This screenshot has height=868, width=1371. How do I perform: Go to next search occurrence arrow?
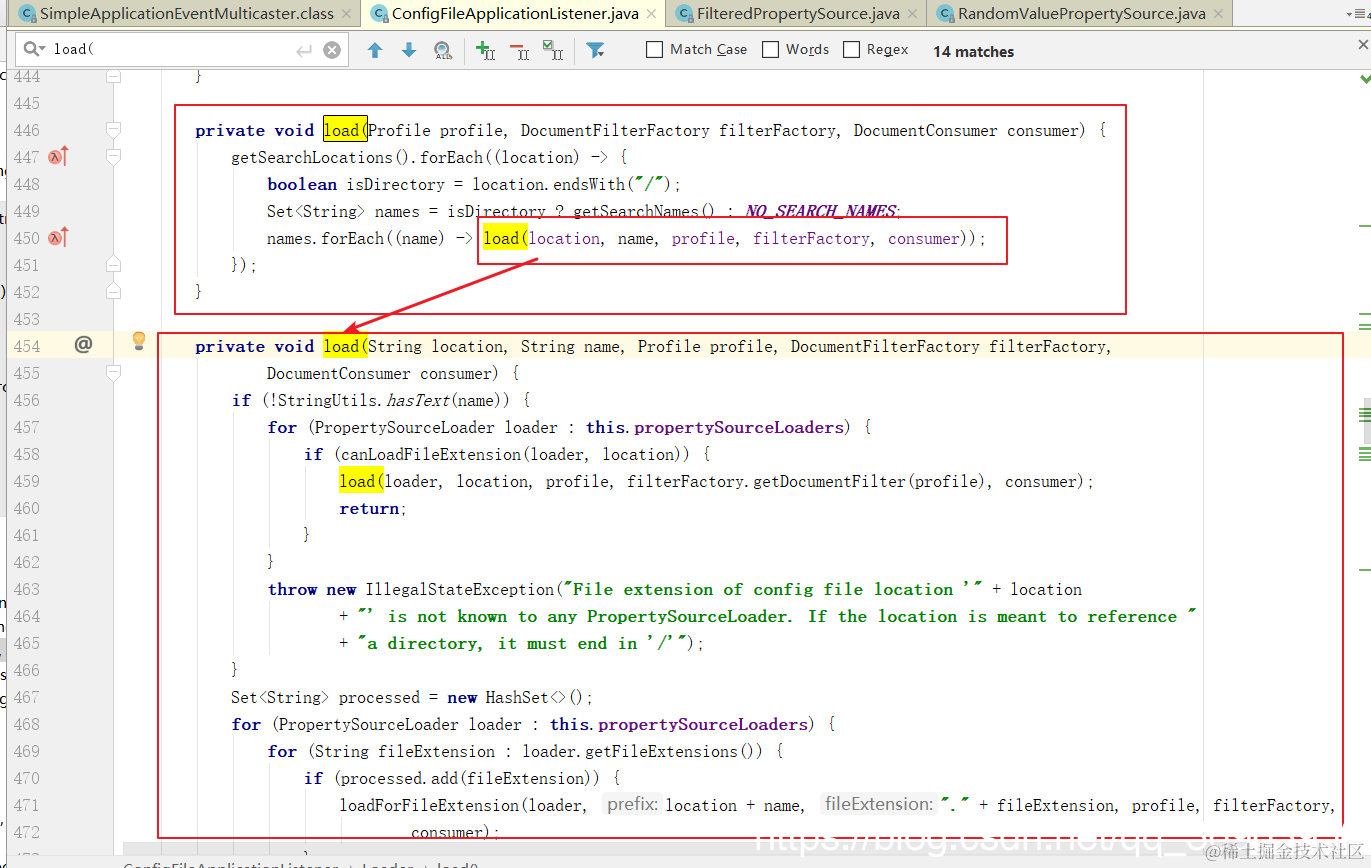409,50
